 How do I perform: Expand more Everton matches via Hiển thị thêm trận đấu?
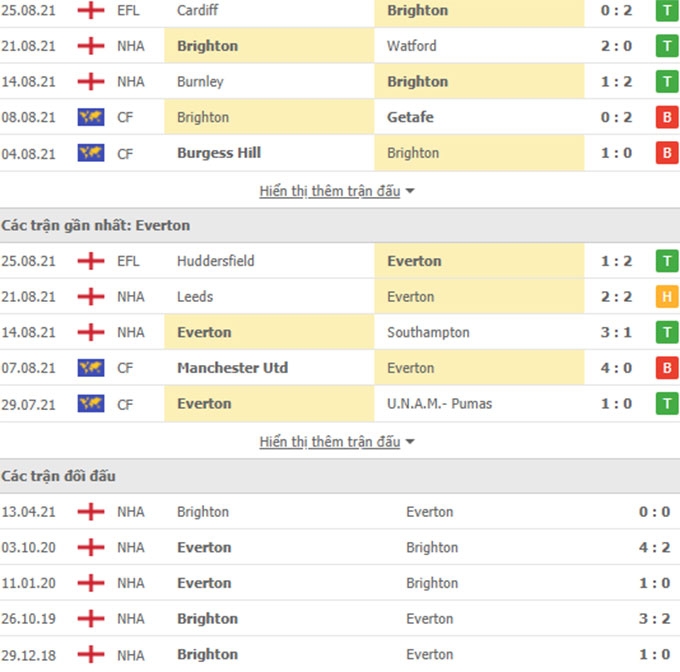330,442
